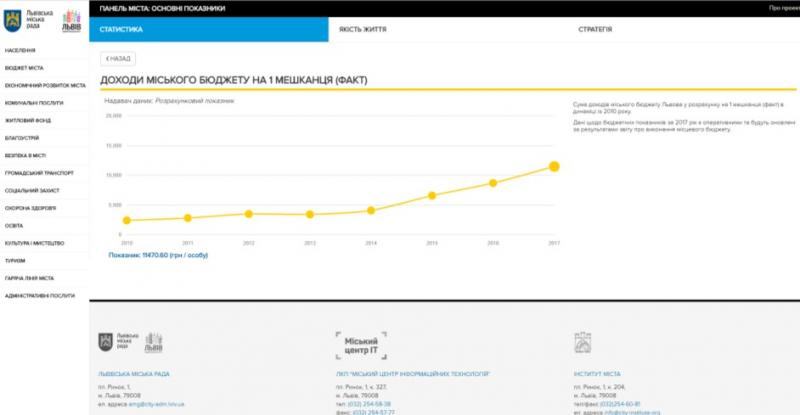800x415 pixels.
Task: Open ЖИТЛОВИЙ ФОНД sidebar item
Action: pos(28,120)
